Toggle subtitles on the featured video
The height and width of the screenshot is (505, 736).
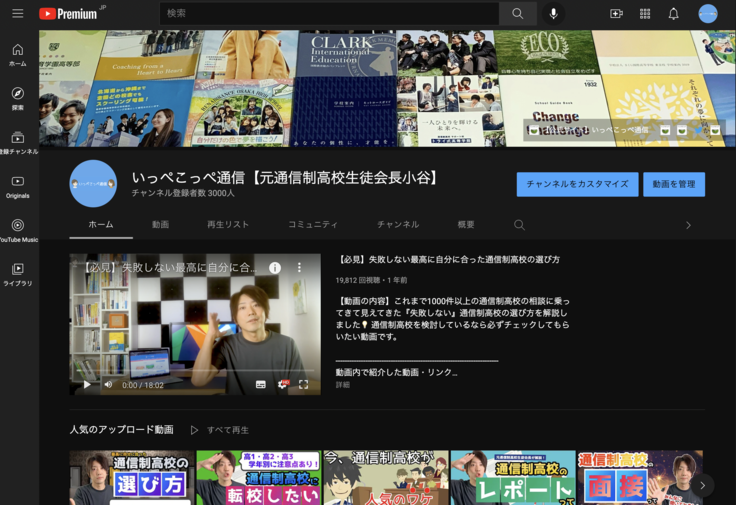pyautogui.click(x=261, y=384)
